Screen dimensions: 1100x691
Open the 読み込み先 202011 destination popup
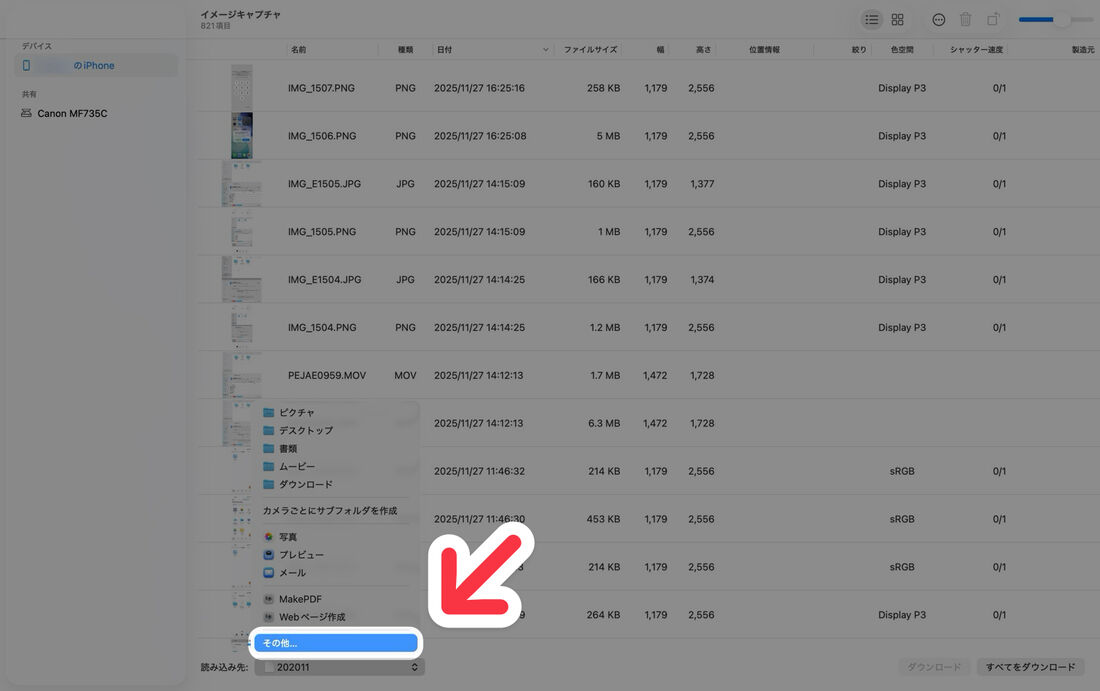[x=339, y=666]
